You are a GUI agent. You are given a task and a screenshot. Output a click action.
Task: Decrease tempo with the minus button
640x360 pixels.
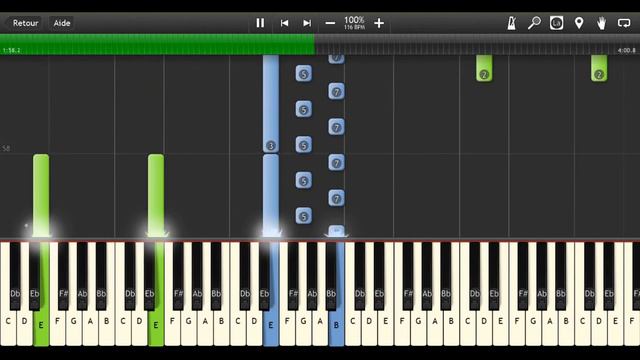[x=330, y=23]
